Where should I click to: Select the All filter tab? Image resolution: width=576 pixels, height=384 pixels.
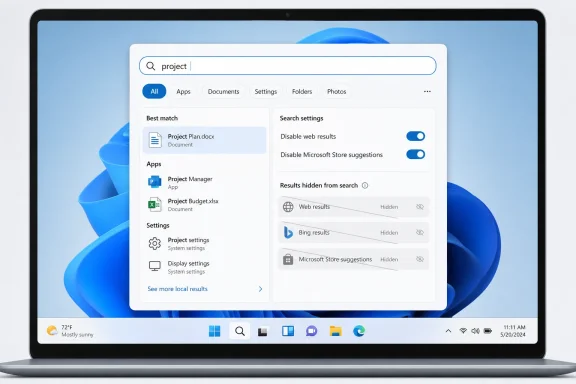pyautogui.click(x=154, y=91)
